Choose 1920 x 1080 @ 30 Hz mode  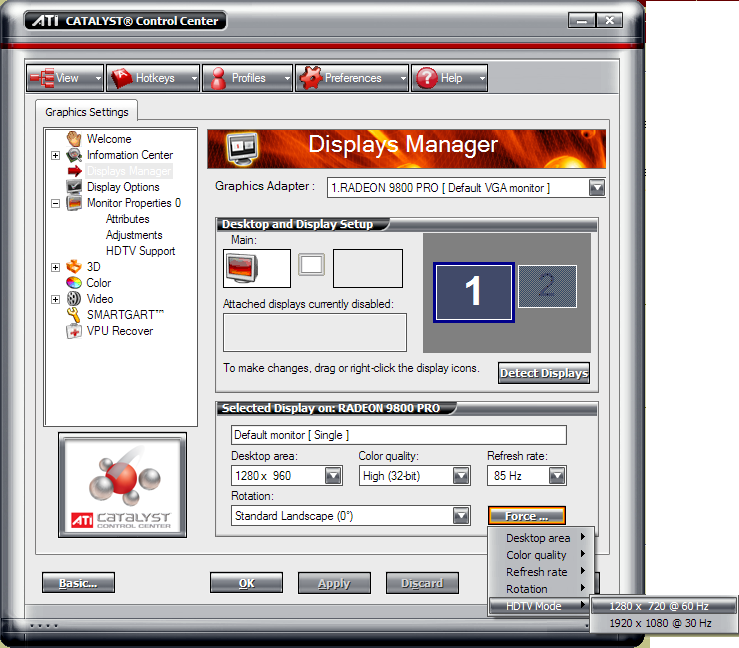664,623
